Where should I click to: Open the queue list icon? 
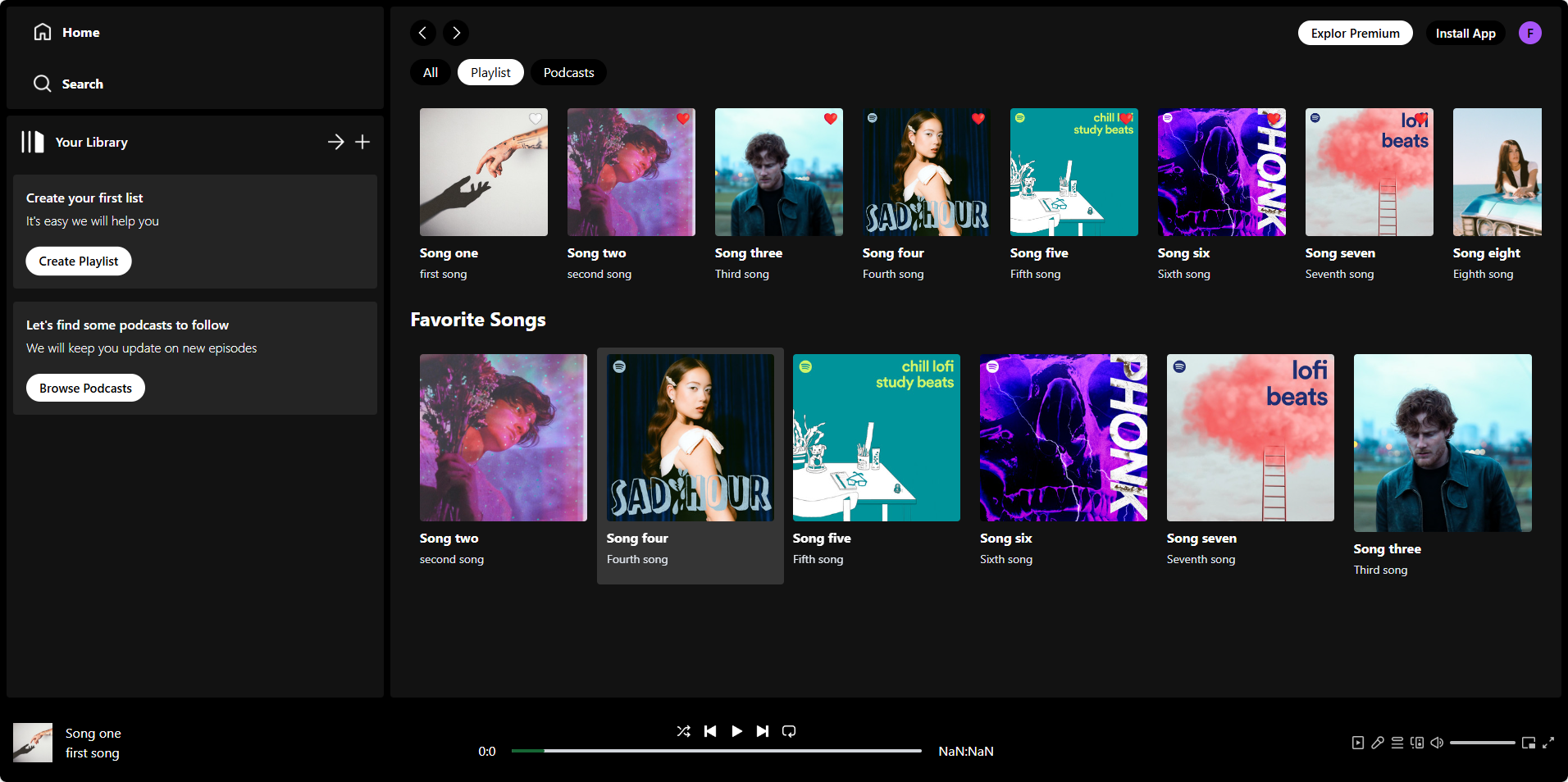click(1397, 743)
